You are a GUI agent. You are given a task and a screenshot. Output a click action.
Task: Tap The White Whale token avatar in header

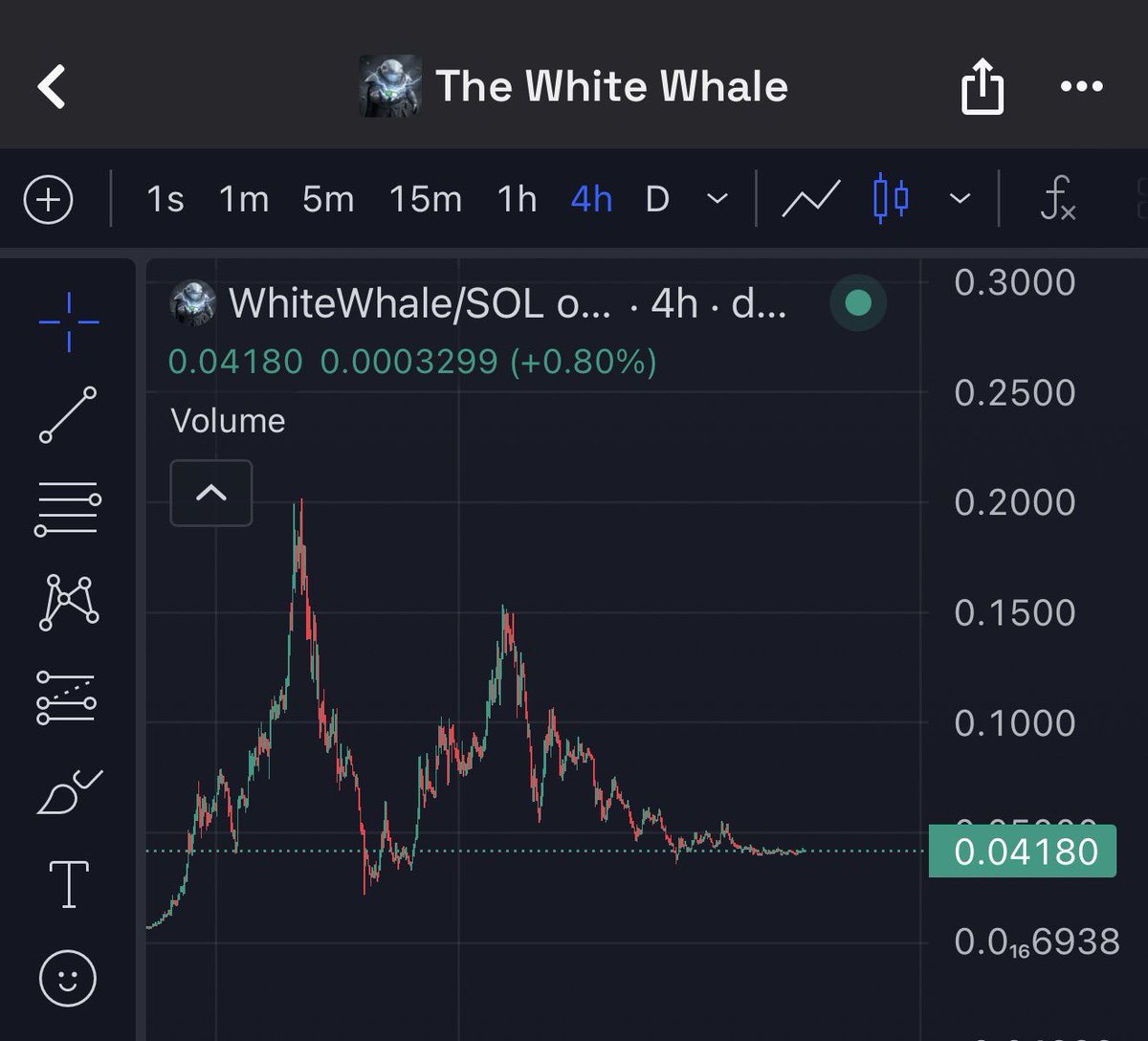point(389,86)
